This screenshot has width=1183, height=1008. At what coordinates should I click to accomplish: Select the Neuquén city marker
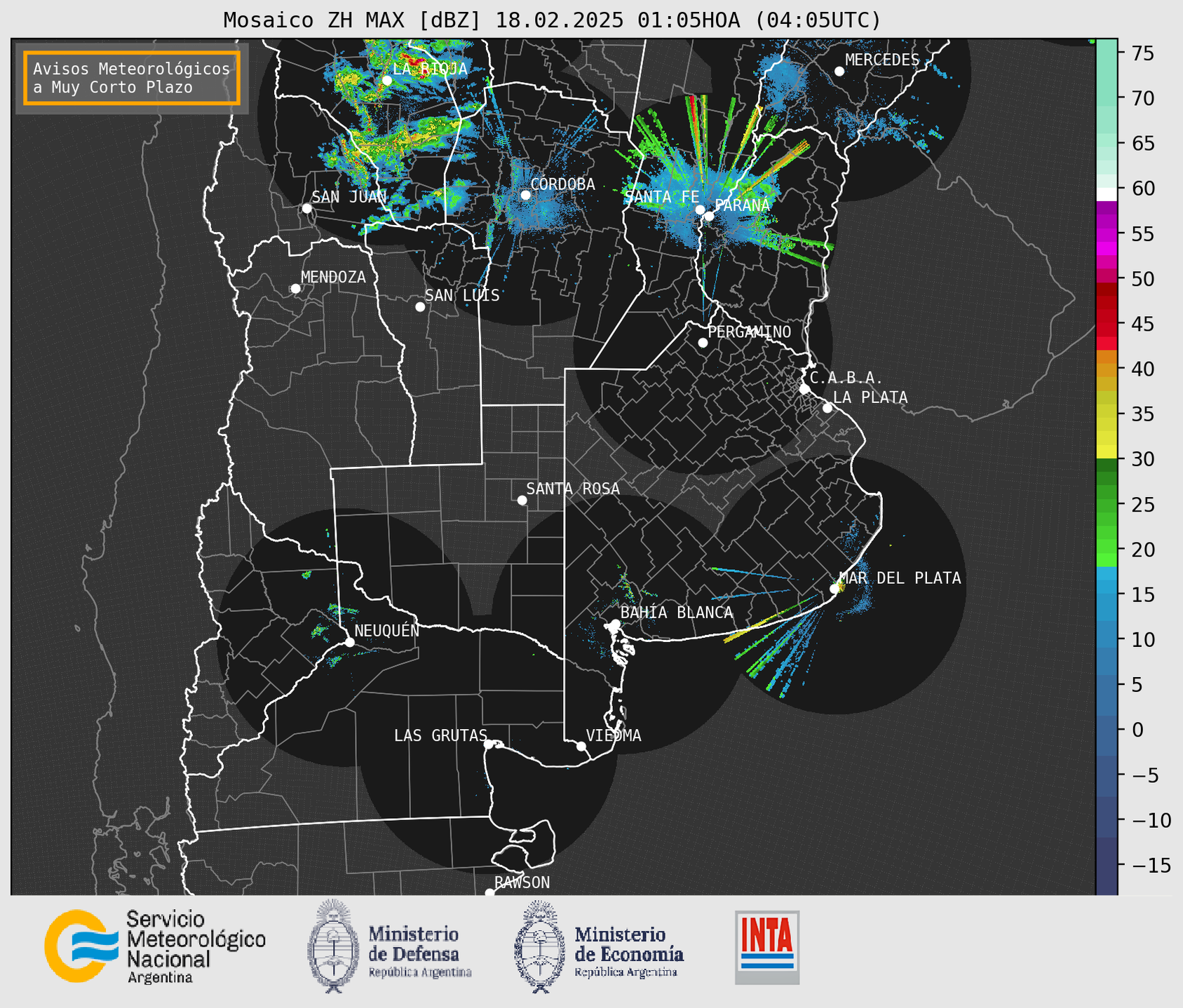point(349,642)
